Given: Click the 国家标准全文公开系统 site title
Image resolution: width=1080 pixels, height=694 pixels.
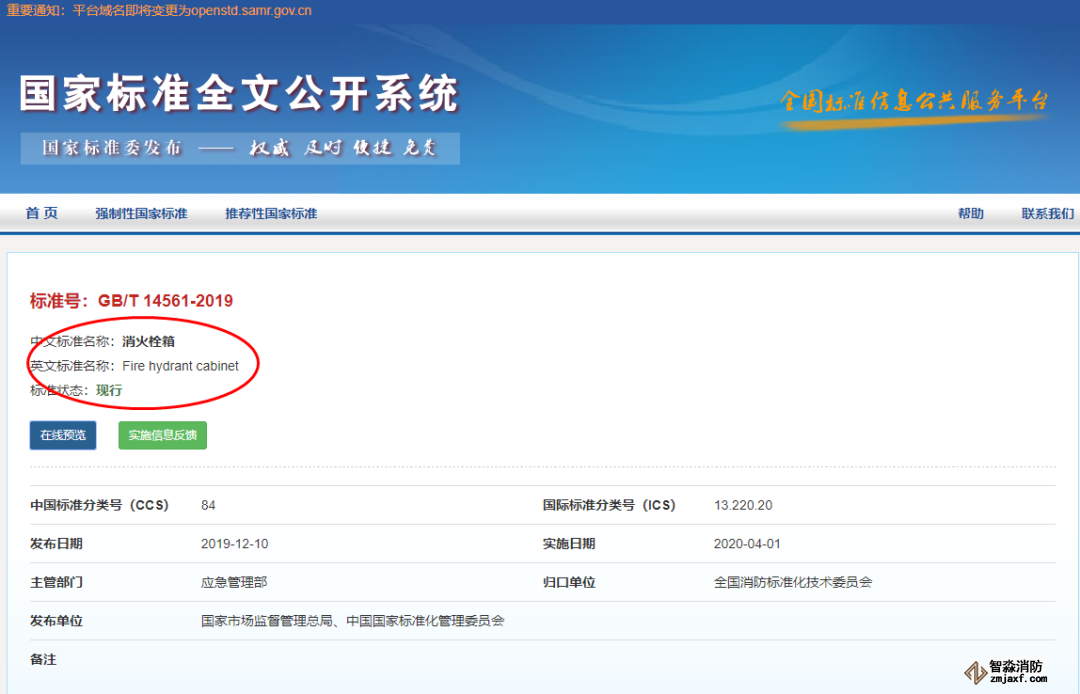Looking at the screenshot, I should pos(239,94).
